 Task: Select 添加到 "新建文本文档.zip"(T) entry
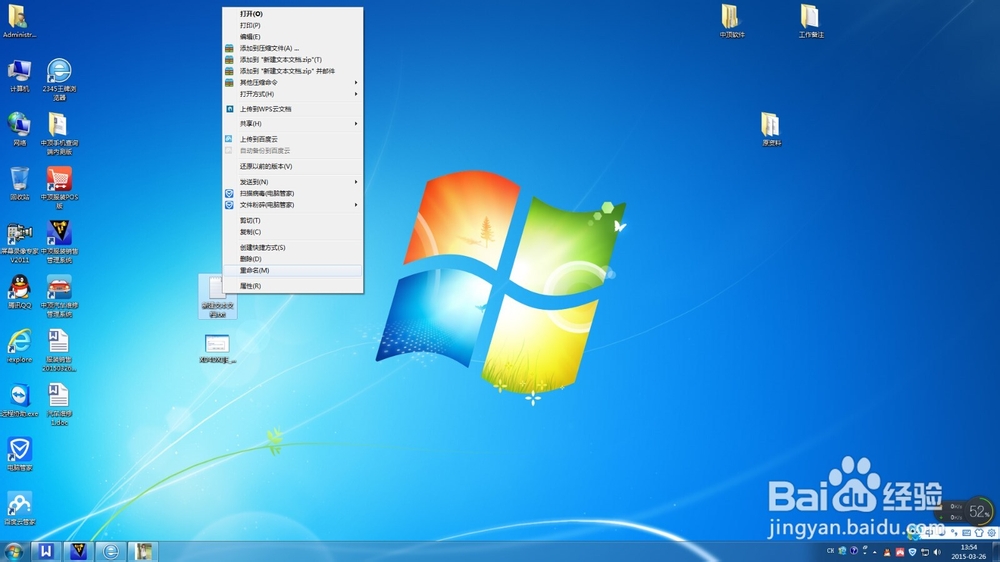tap(293, 59)
